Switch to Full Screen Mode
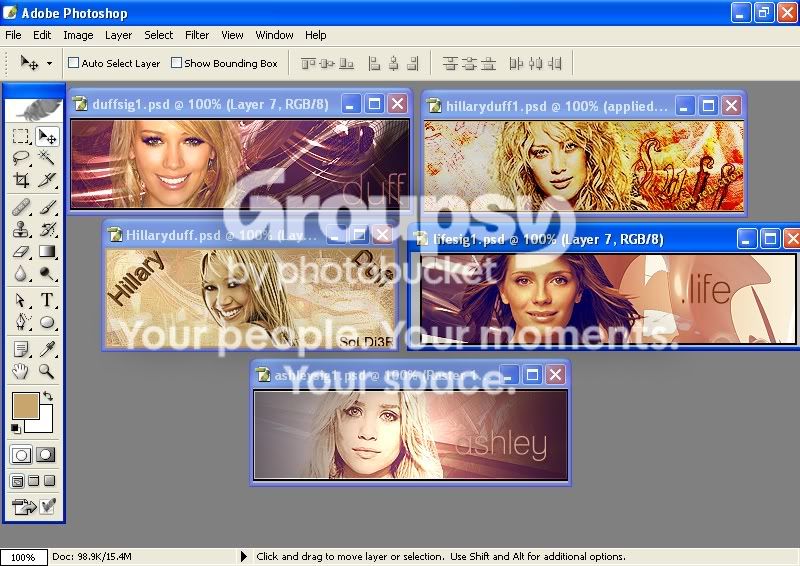The image size is (800, 566). coord(49,481)
